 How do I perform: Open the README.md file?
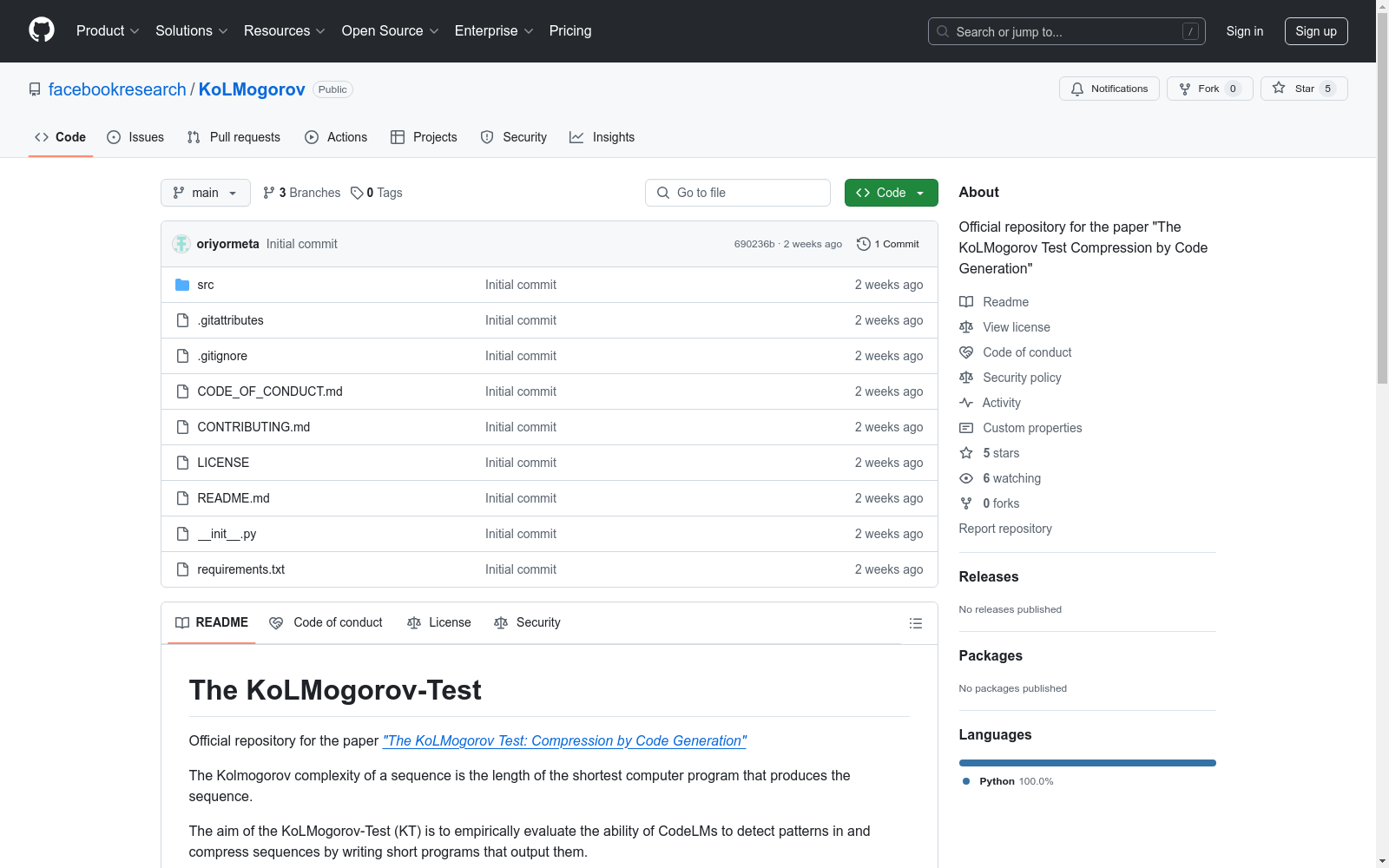[234, 498]
